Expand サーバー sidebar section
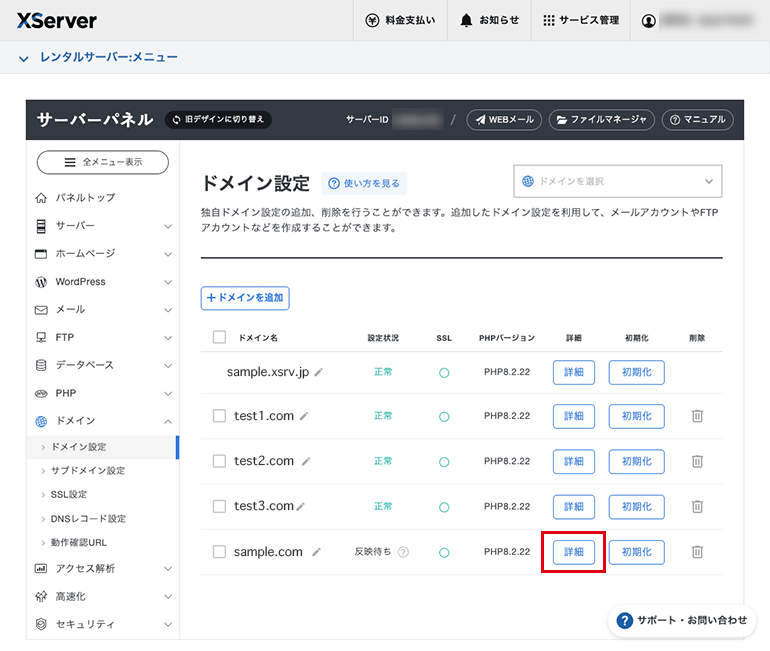 (103, 226)
